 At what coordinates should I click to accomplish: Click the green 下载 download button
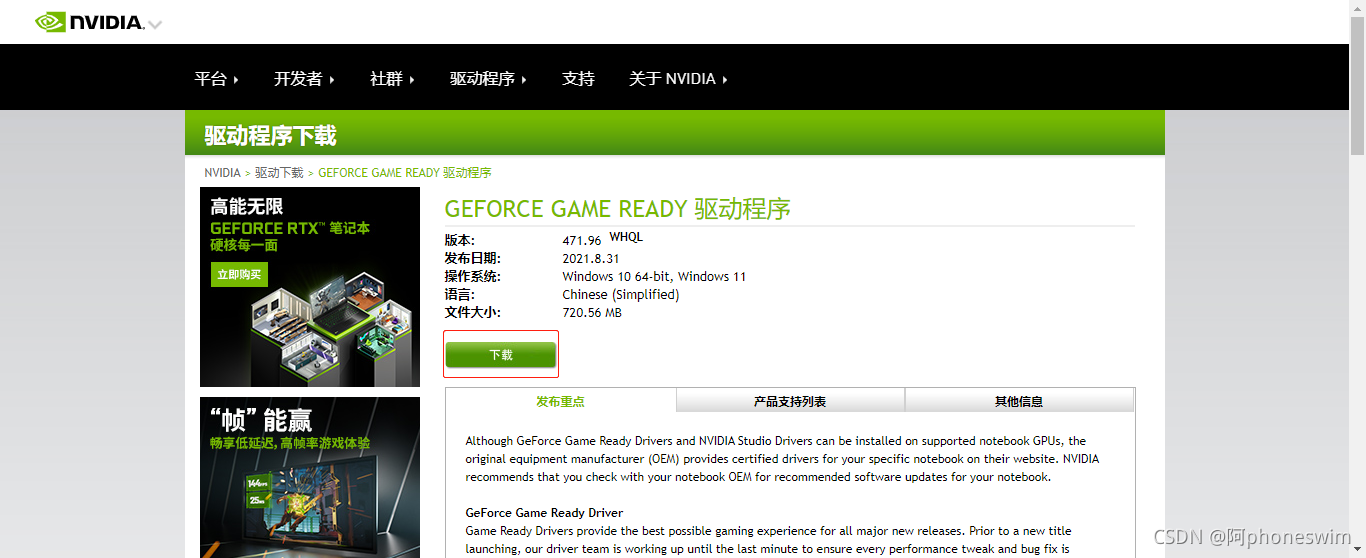click(501, 355)
